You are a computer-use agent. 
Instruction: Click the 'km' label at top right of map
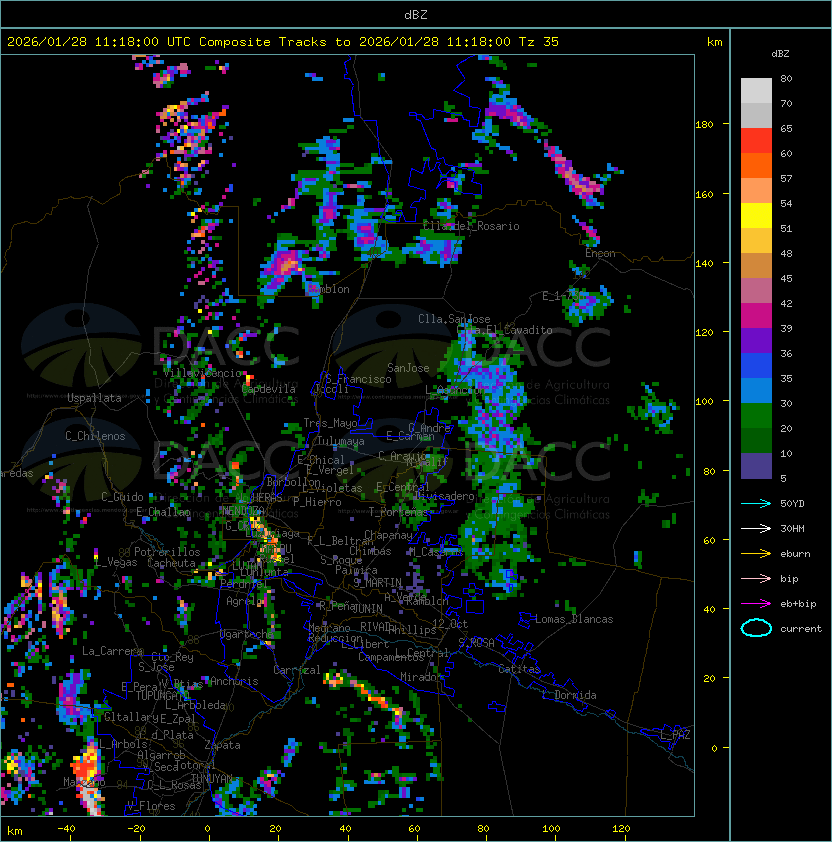pos(714,42)
